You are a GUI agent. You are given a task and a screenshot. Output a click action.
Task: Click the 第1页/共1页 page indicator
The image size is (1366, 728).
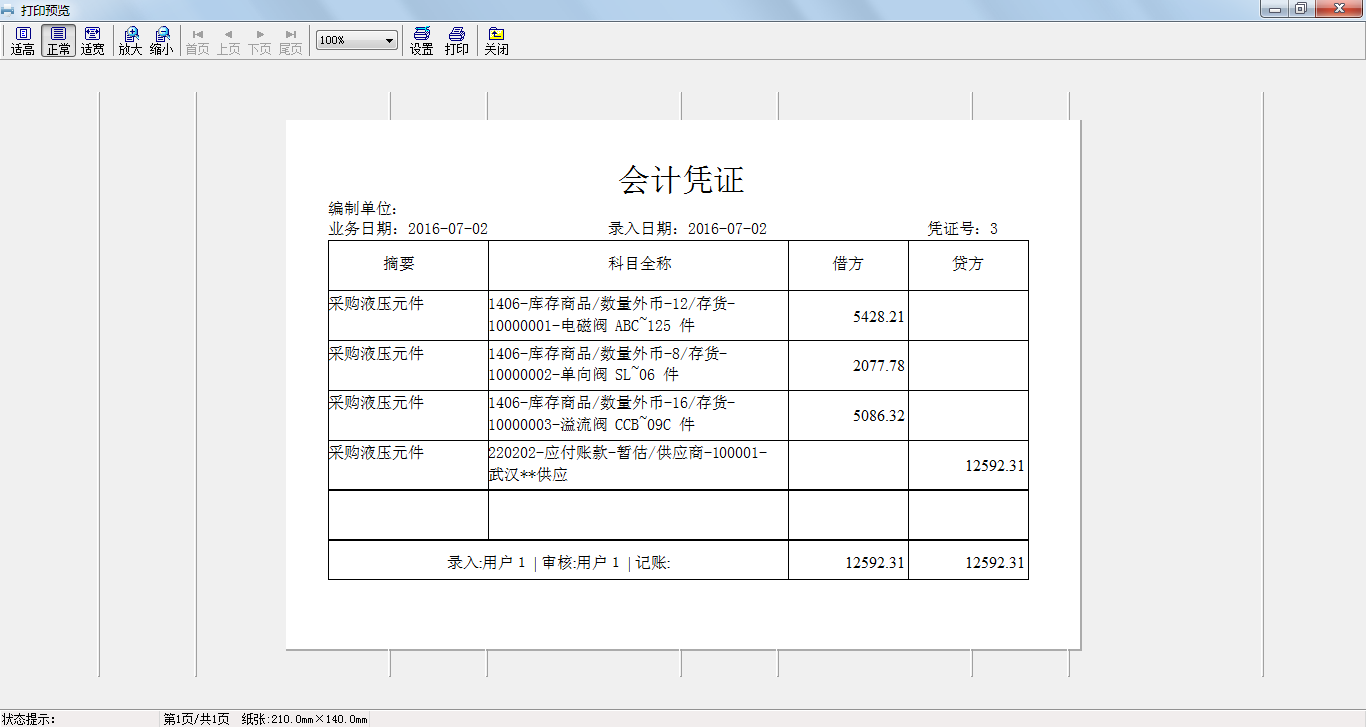coord(197,719)
